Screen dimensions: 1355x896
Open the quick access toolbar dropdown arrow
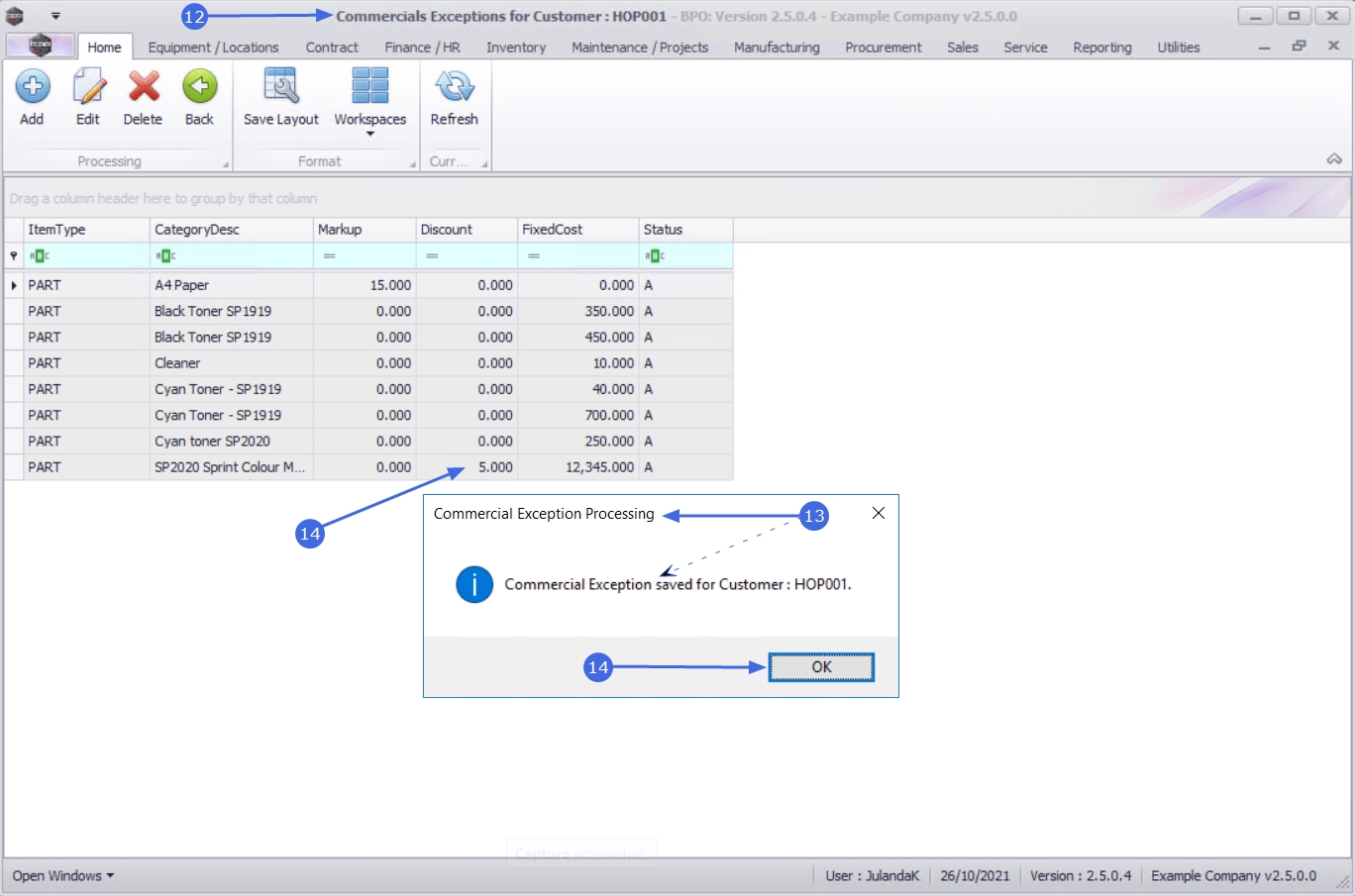click(55, 16)
